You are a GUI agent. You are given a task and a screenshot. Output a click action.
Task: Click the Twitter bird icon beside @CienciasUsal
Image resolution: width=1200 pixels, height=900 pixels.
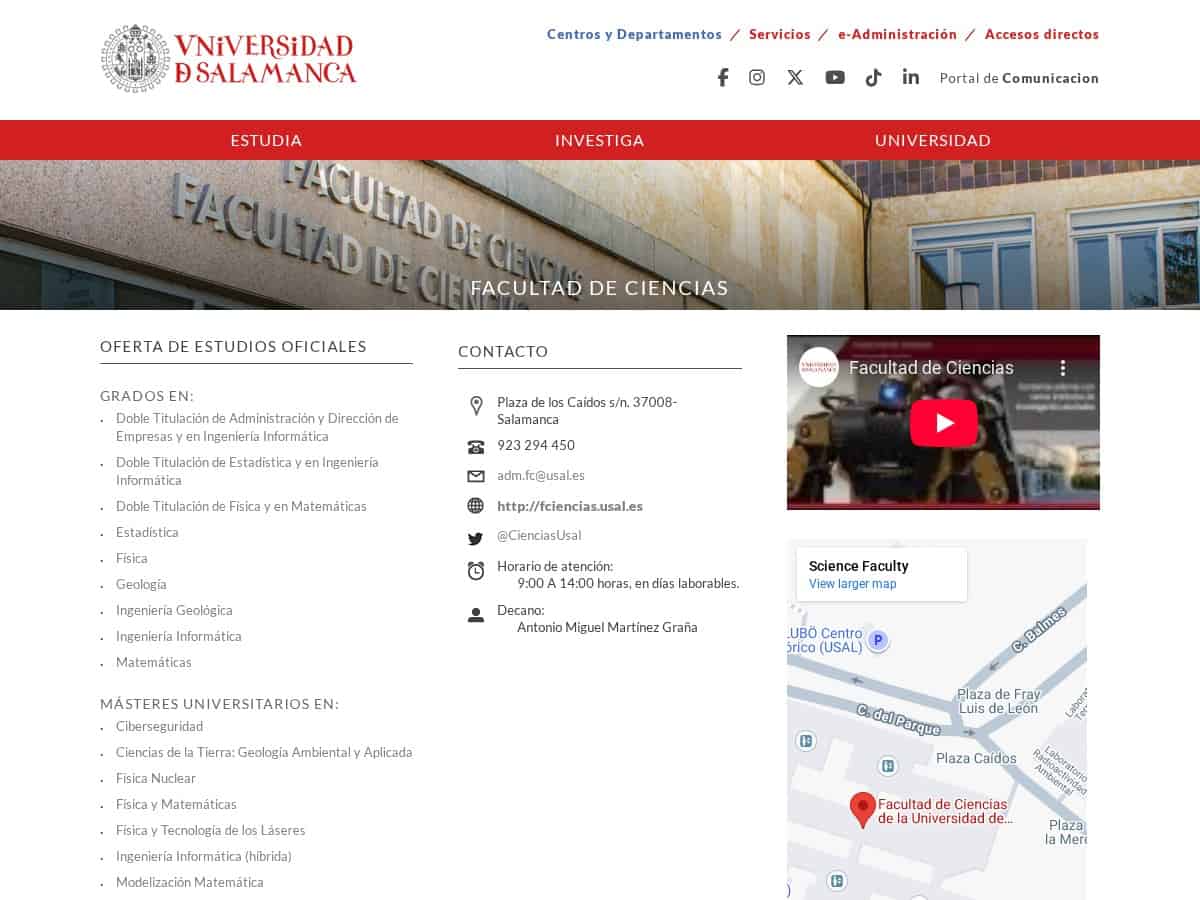(476, 538)
